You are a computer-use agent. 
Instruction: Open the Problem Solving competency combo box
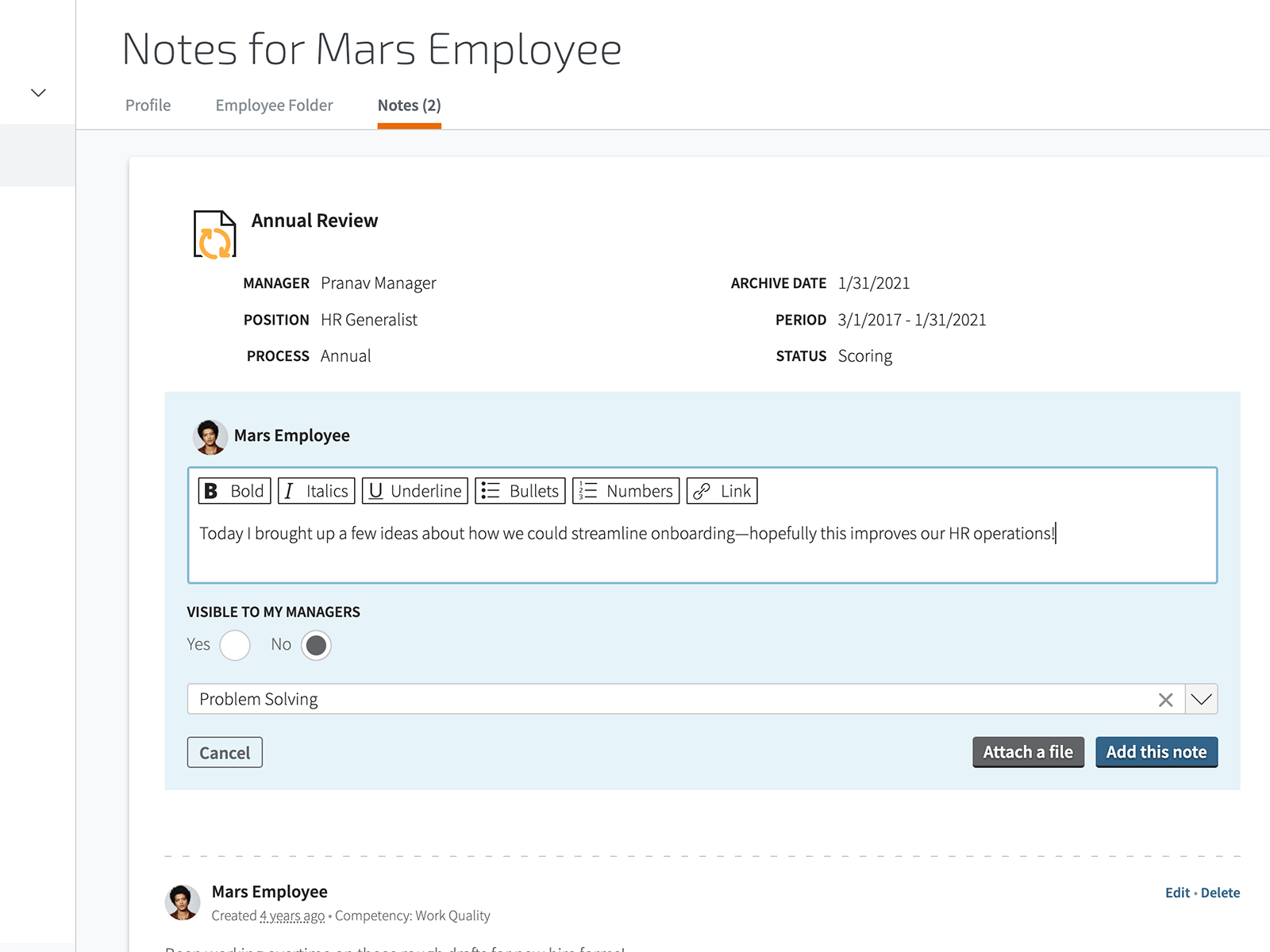point(667,700)
